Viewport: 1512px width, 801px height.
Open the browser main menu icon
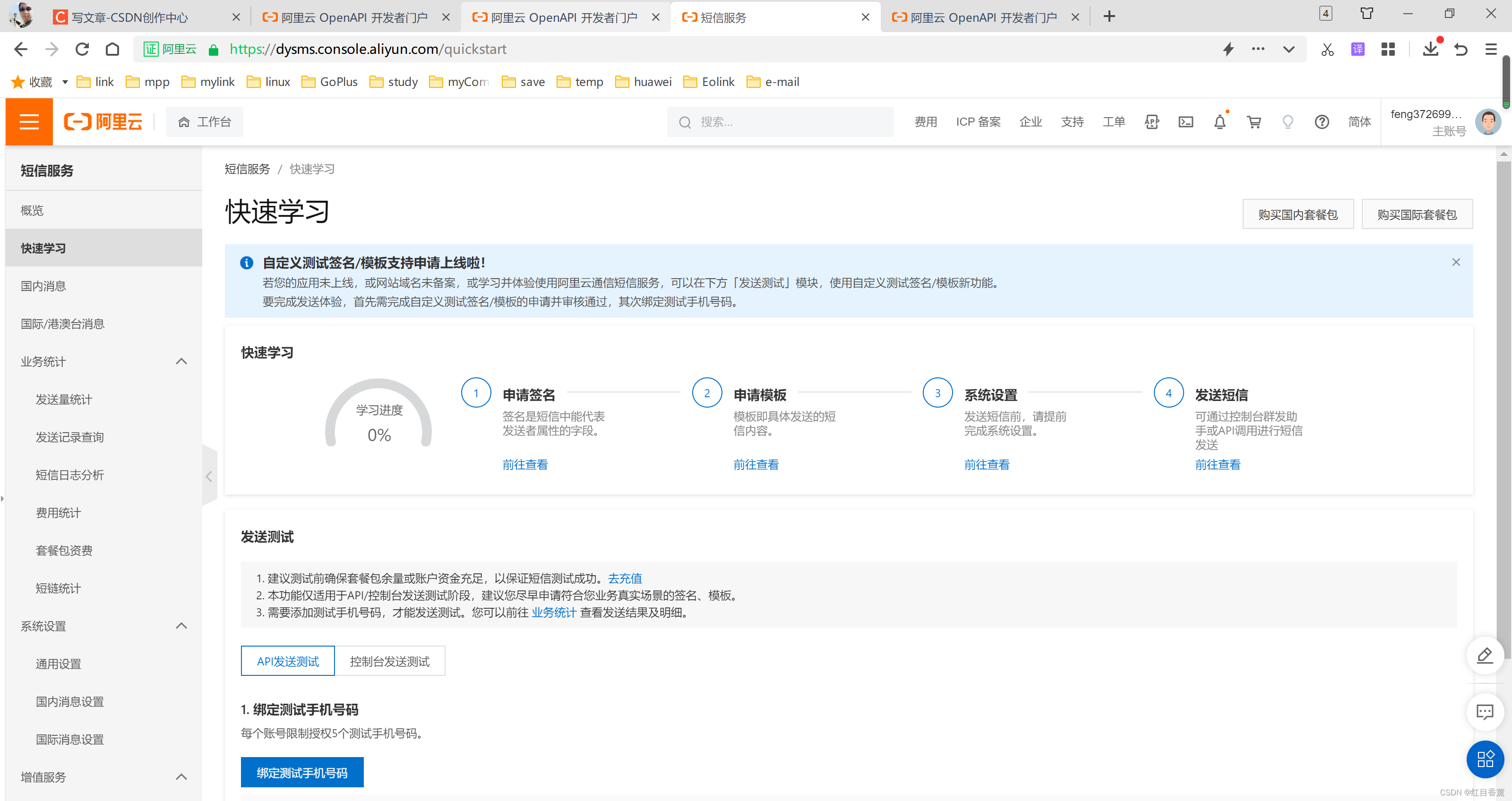[x=1491, y=49]
